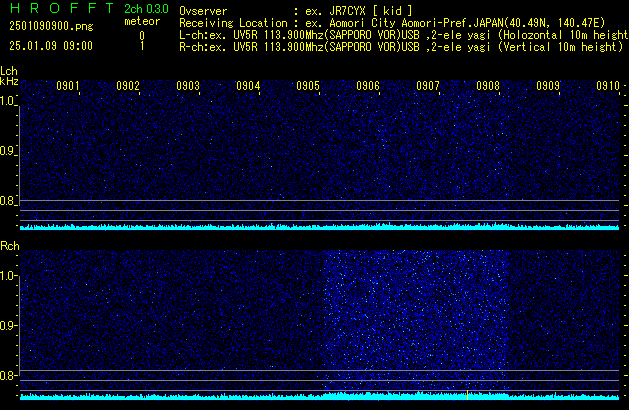Click the R-ch UV5R 113.900Mhz description line

click(401, 47)
